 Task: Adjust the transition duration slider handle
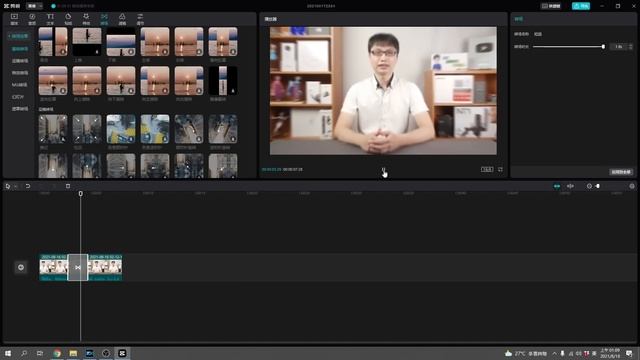point(603,47)
